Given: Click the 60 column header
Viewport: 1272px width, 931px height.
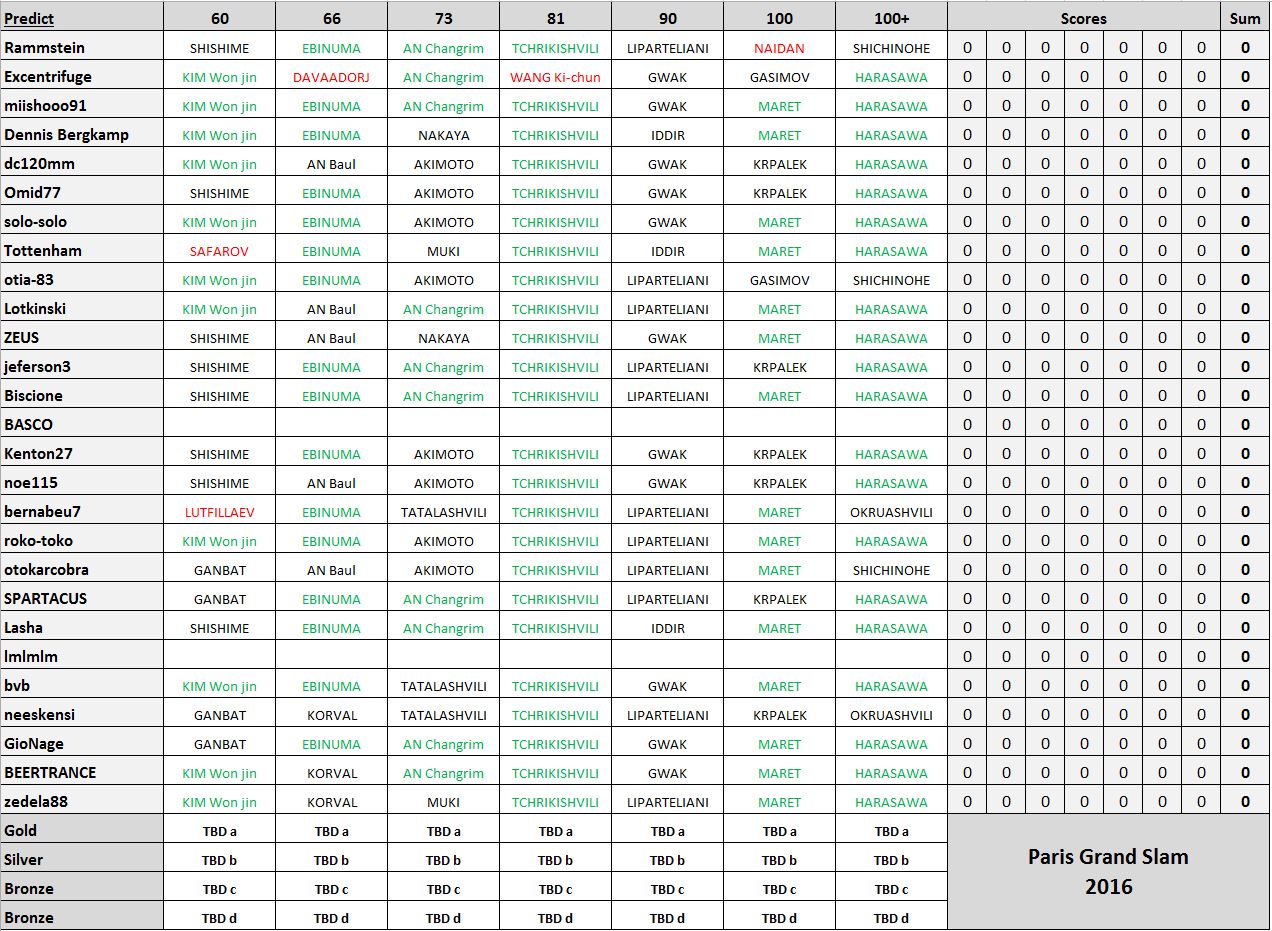Looking at the screenshot, I should [219, 18].
